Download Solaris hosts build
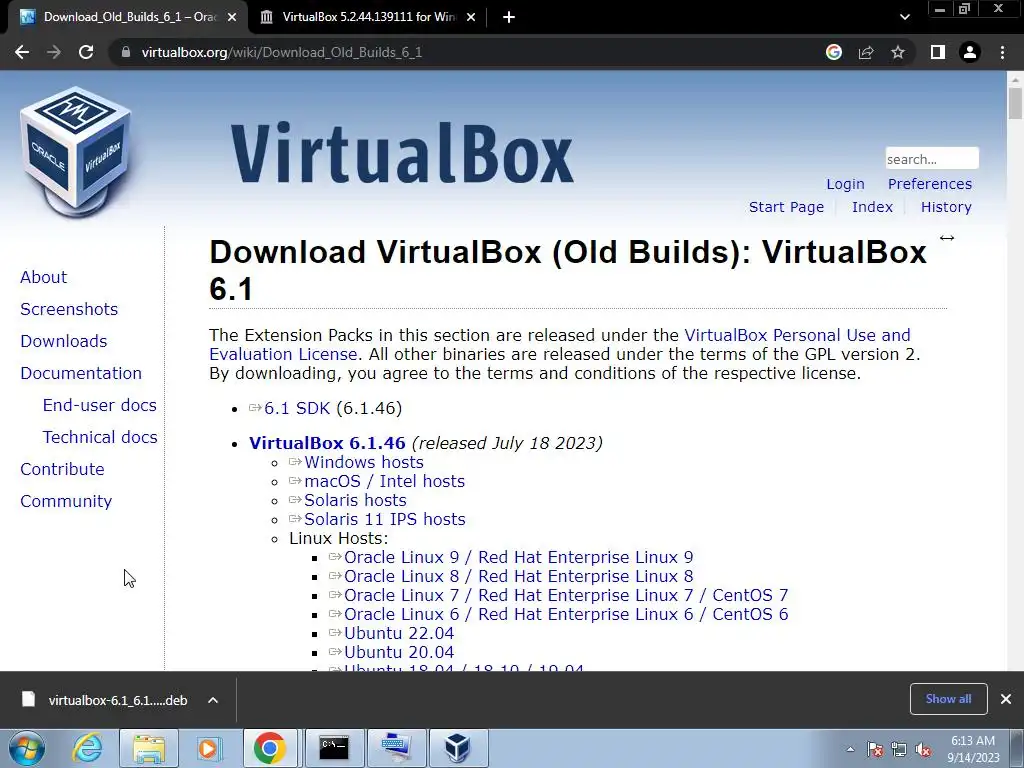This screenshot has width=1024, height=768. pos(355,500)
